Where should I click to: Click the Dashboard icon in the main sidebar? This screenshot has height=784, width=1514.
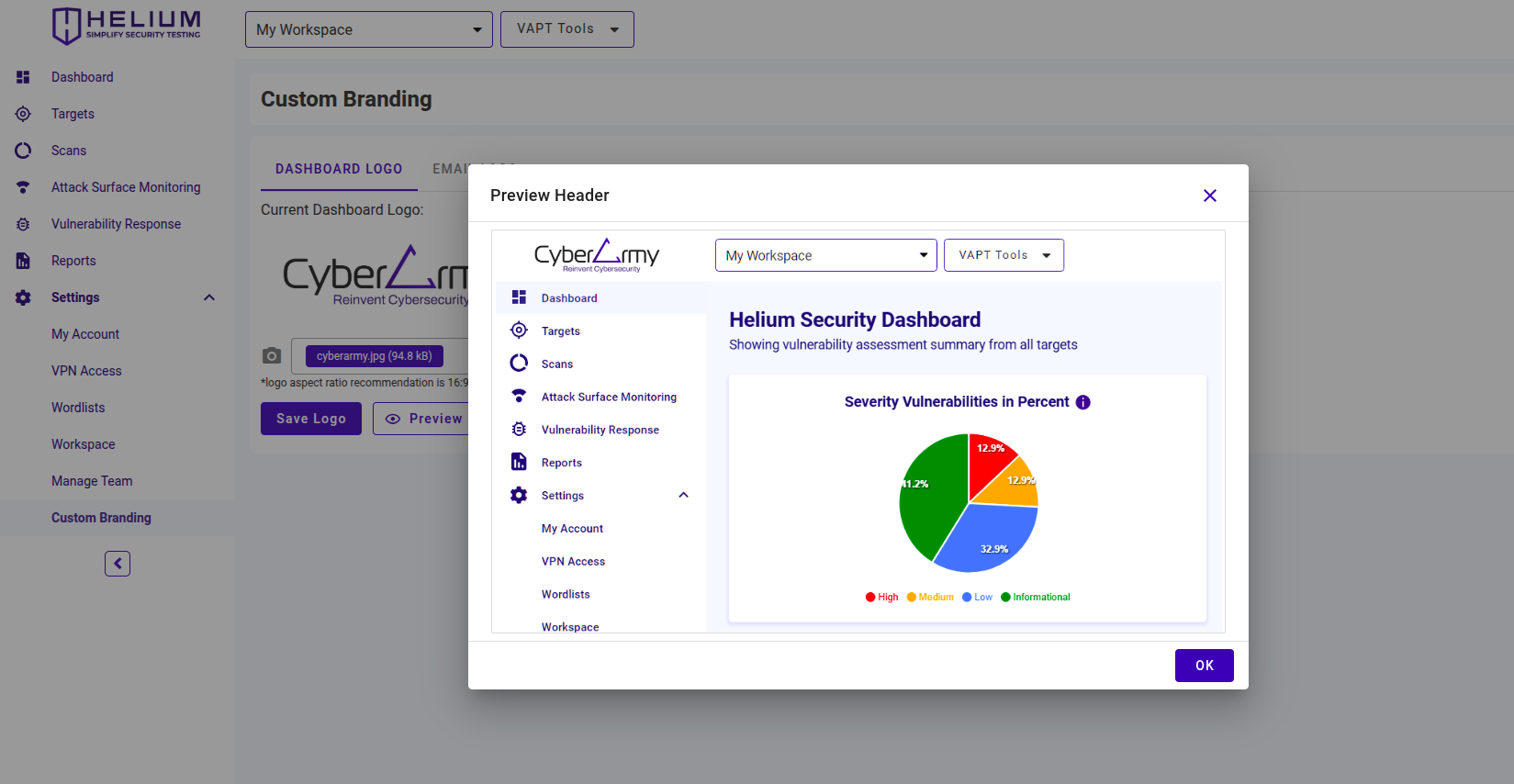point(23,77)
